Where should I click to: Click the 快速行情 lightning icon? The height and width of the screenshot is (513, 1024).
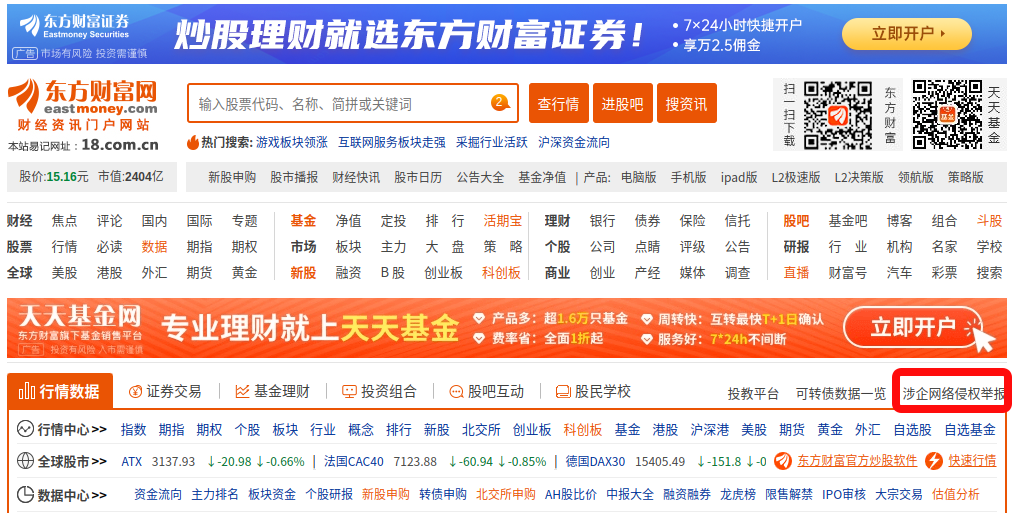(934, 461)
